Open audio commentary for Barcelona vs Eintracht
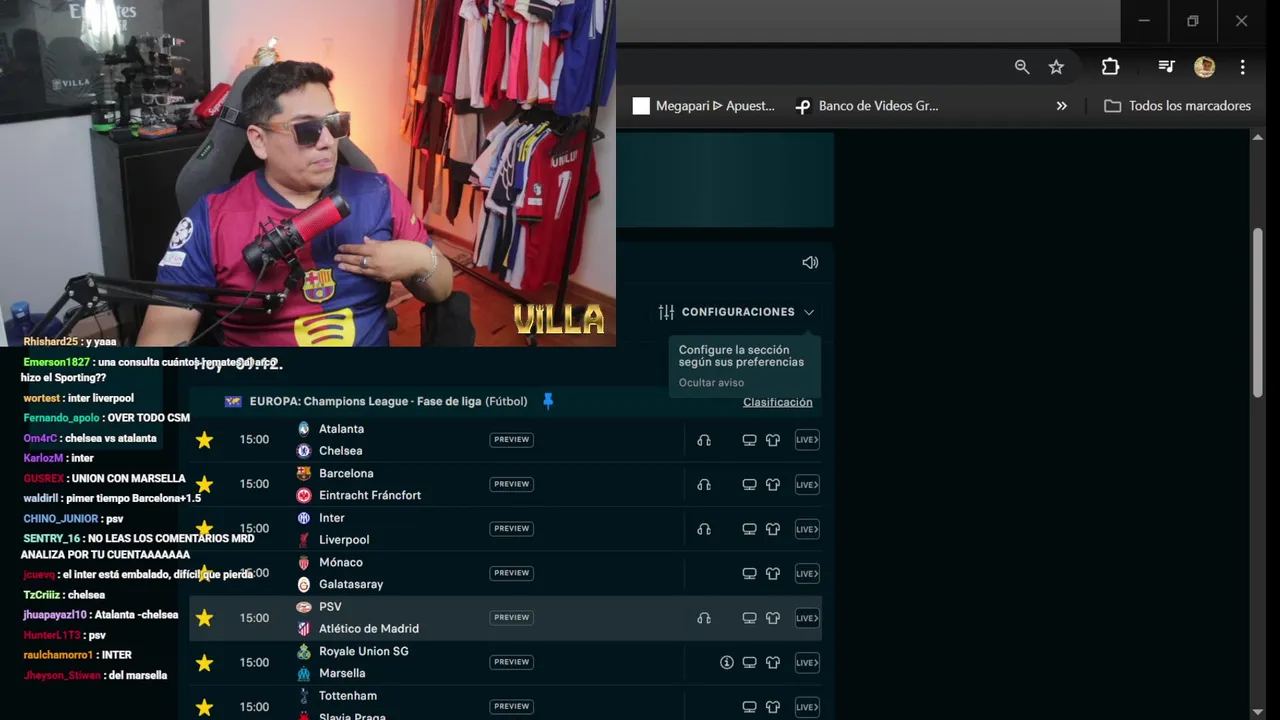Image resolution: width=1280 pixels, height=720 pixels. (x=704, y=484)
